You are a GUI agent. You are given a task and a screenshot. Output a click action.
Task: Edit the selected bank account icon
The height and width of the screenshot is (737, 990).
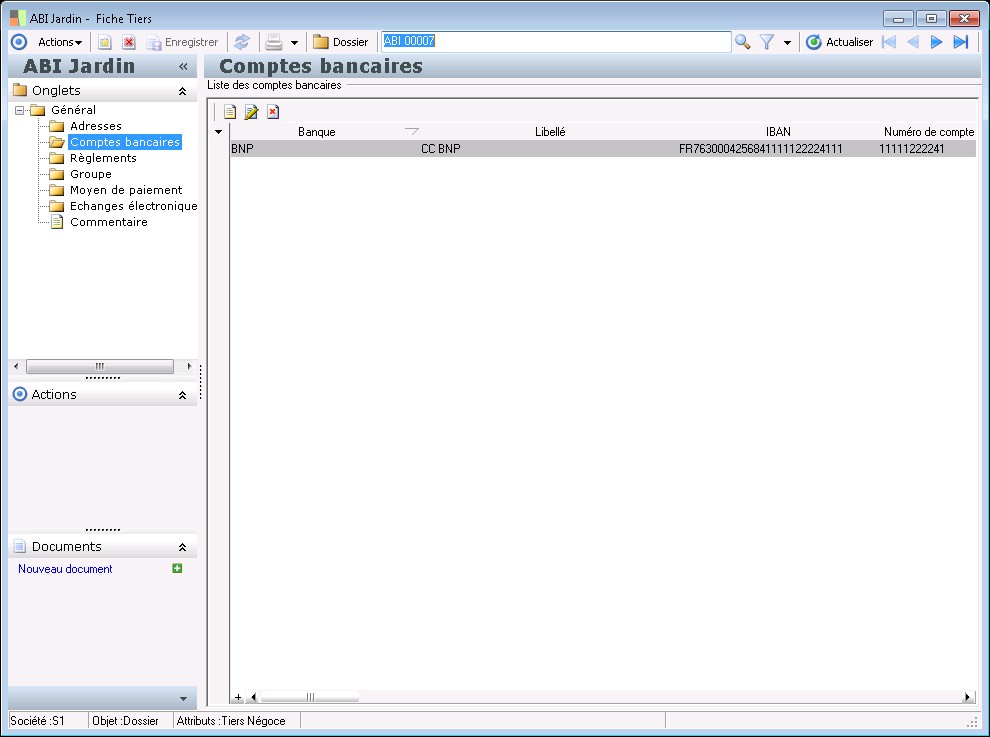(x=251, y=112)
